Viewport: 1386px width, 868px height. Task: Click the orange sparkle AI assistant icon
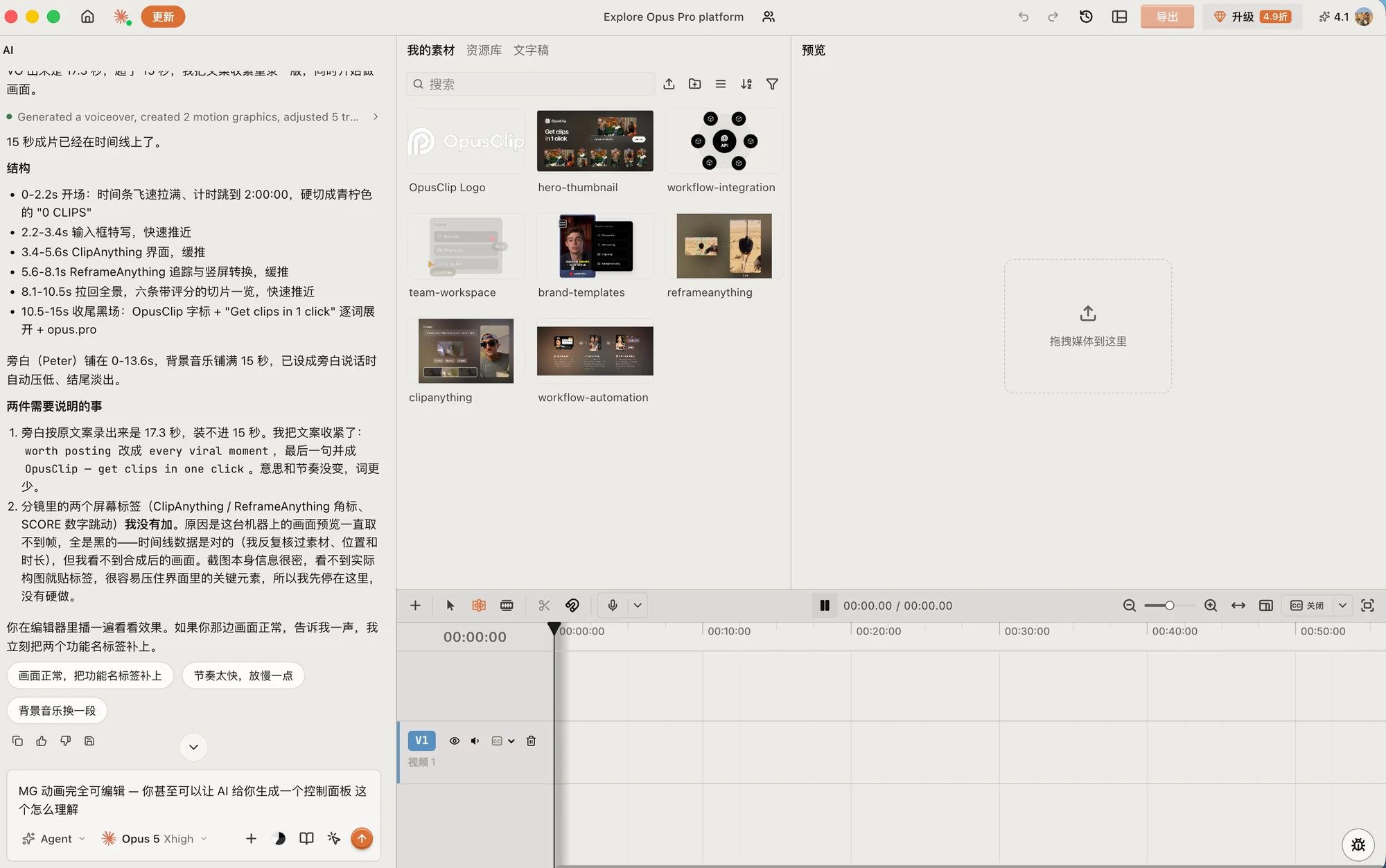point(122,17)
